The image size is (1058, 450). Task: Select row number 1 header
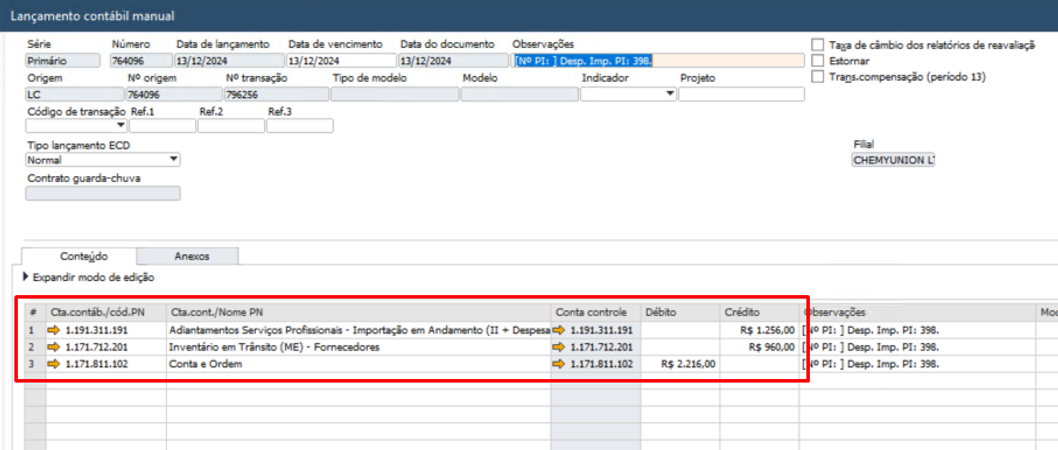pyautogui.click(x=35, y=331)
